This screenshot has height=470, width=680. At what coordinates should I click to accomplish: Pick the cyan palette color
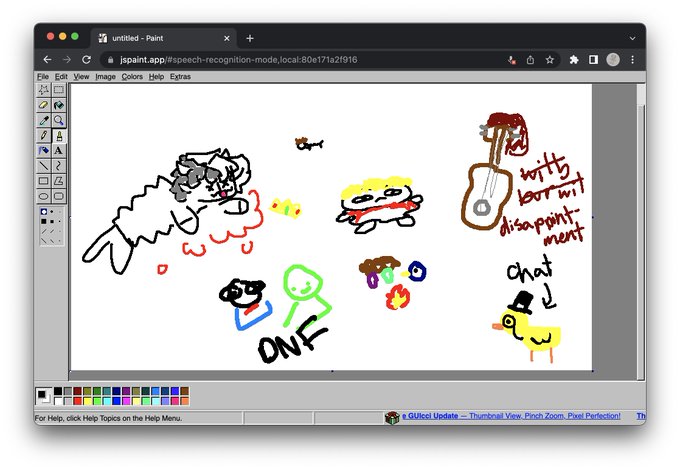[107, 401]
